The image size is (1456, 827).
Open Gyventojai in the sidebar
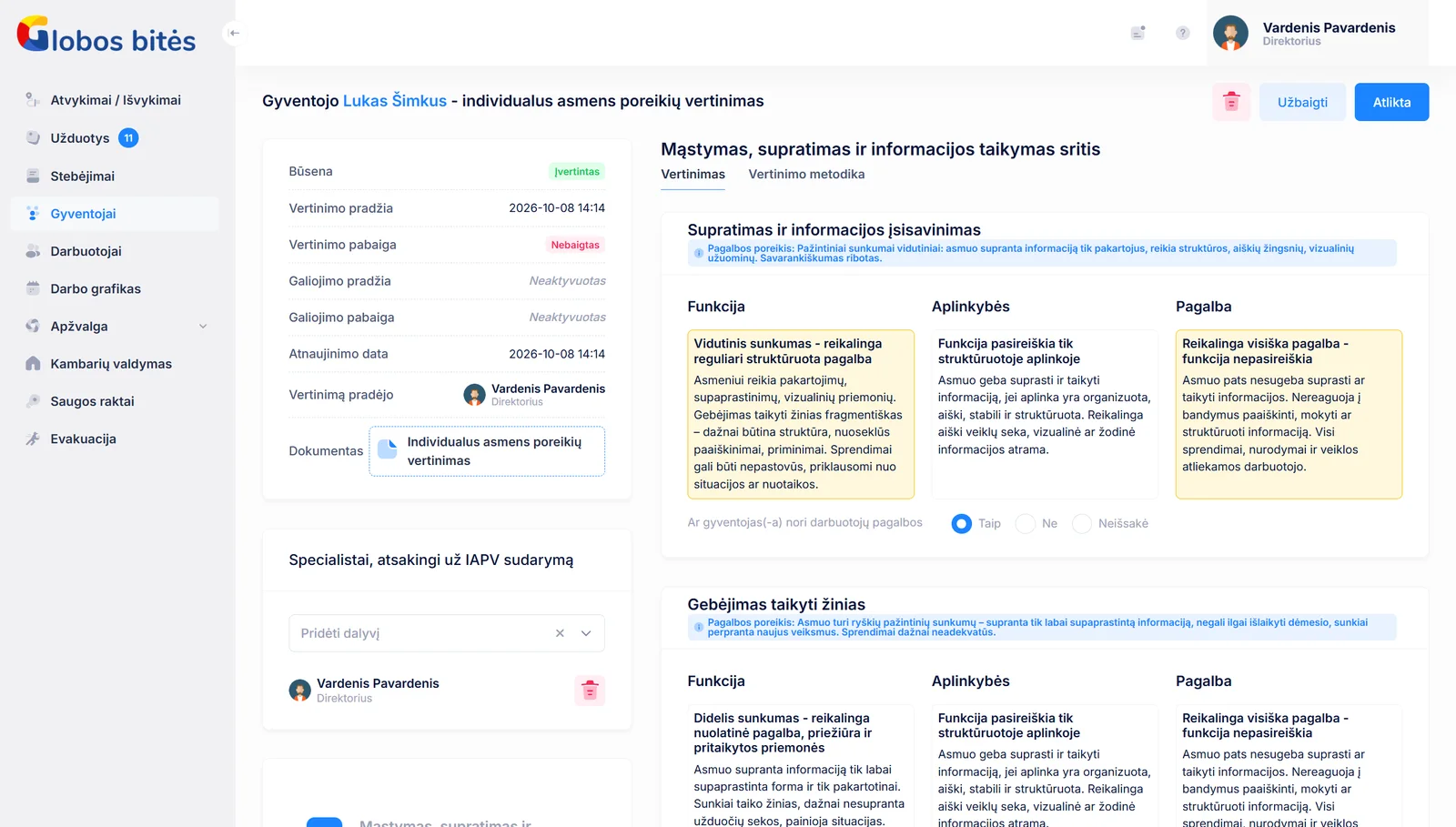click(115, 214)
